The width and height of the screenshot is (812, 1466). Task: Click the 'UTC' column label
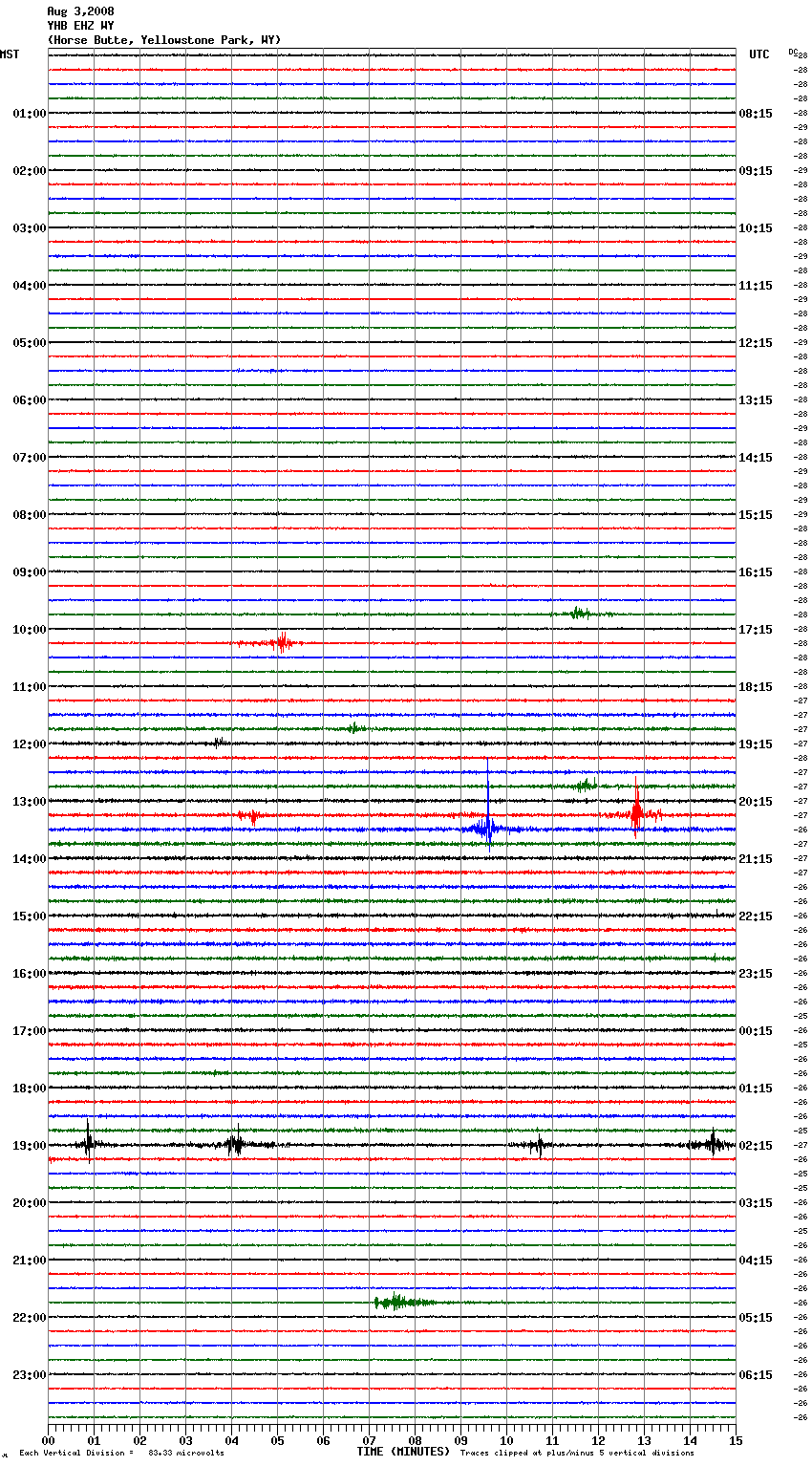(759, 54)
